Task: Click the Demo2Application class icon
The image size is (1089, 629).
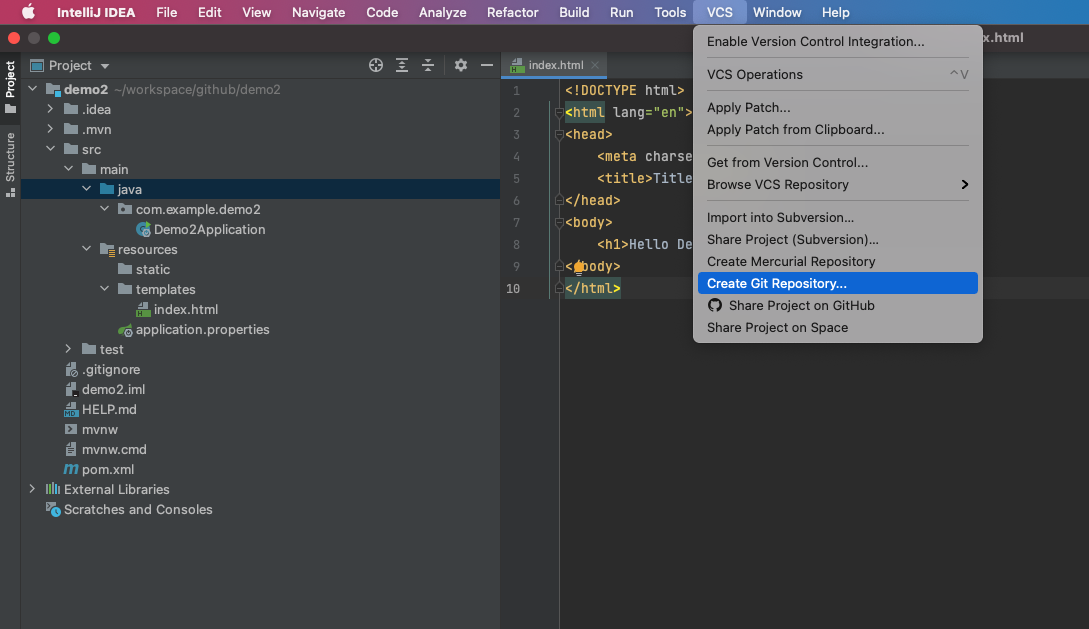Action: coord(144,230)
